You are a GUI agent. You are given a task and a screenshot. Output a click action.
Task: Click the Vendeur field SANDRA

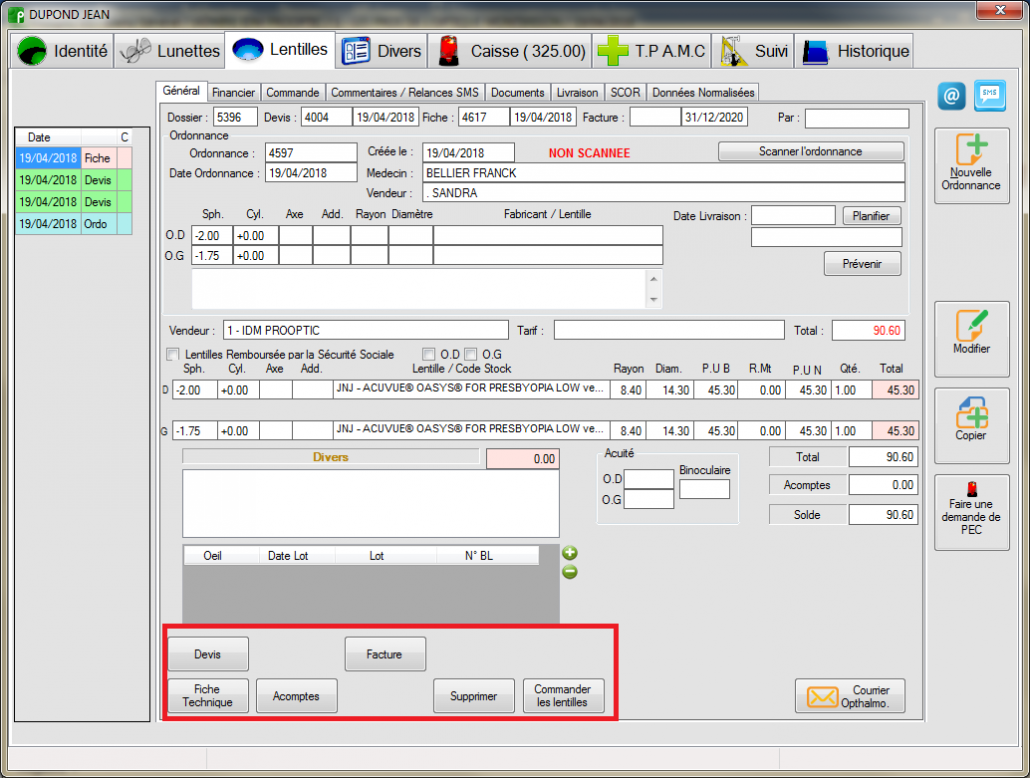(663, 193)
